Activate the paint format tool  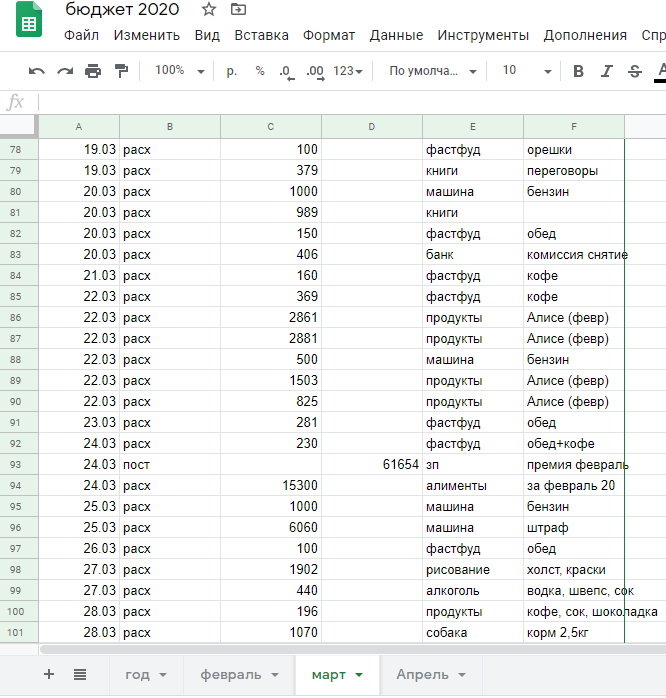point(121,71)
